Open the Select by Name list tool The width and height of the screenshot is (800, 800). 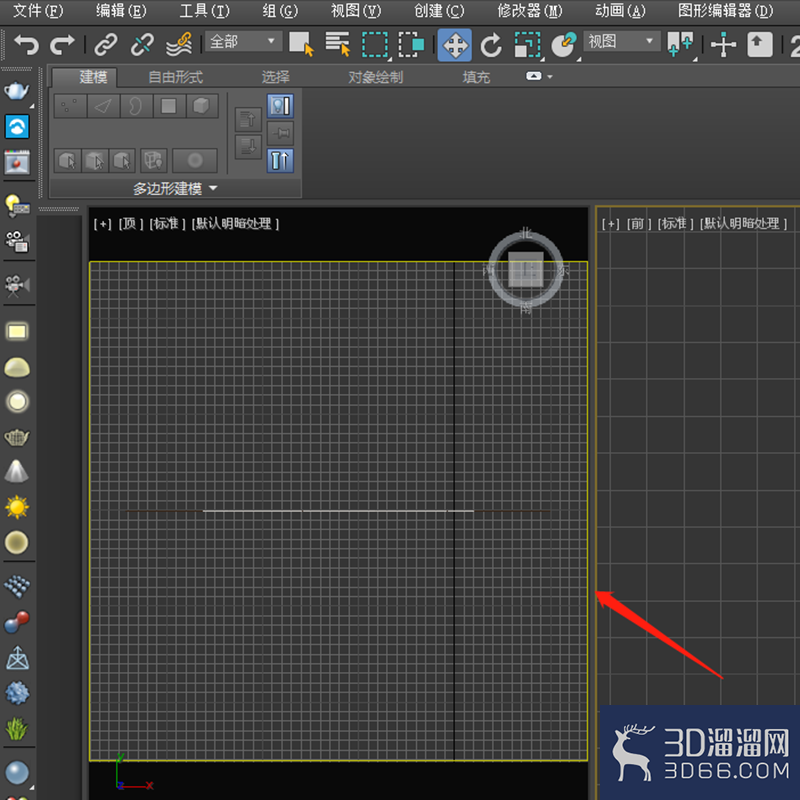[338, 44]
